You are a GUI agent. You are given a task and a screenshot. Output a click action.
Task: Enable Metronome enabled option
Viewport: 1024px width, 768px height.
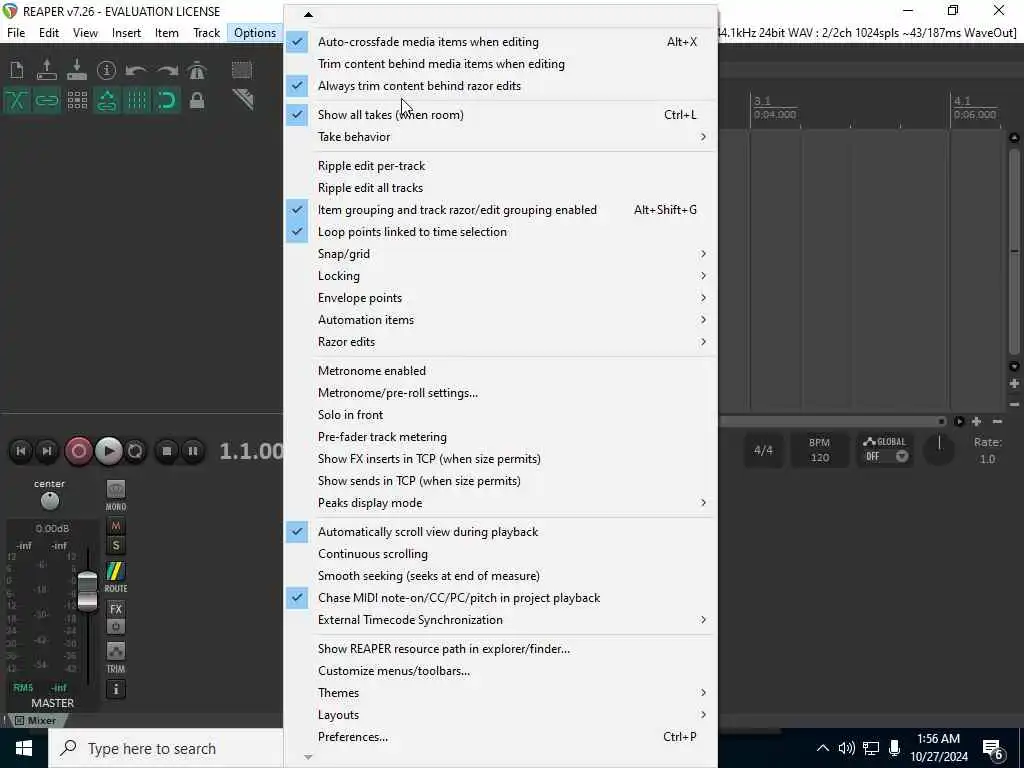[x=500, y=371]
